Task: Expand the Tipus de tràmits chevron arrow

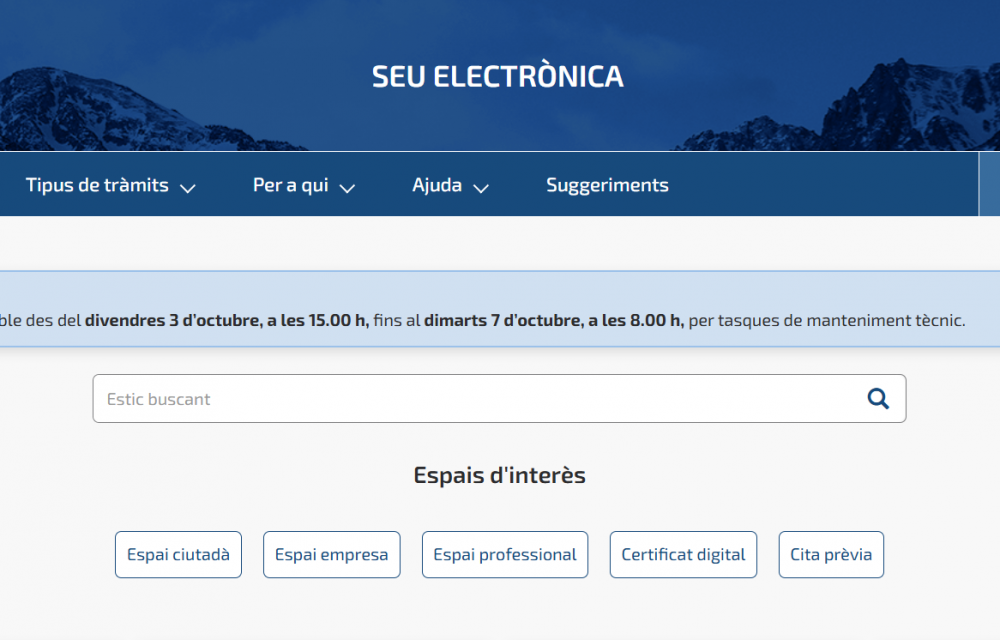Action: tap(187, 187)
